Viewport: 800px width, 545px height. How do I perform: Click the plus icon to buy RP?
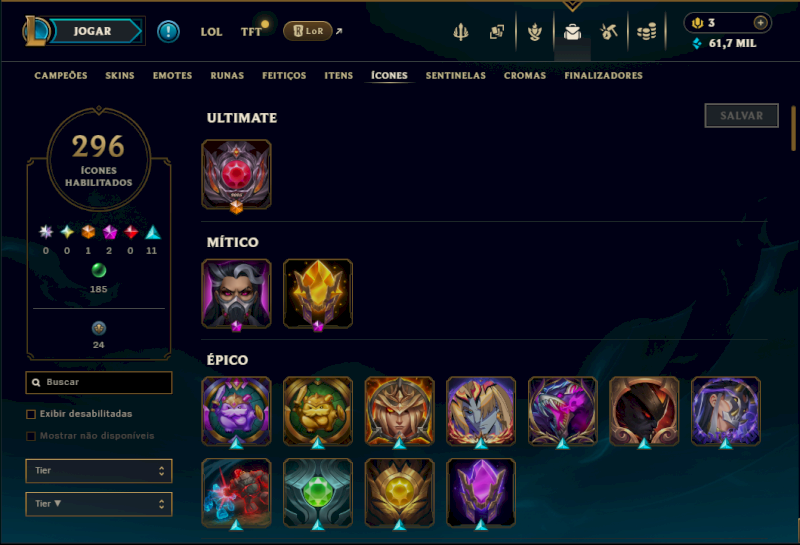(x=760, y=22)
